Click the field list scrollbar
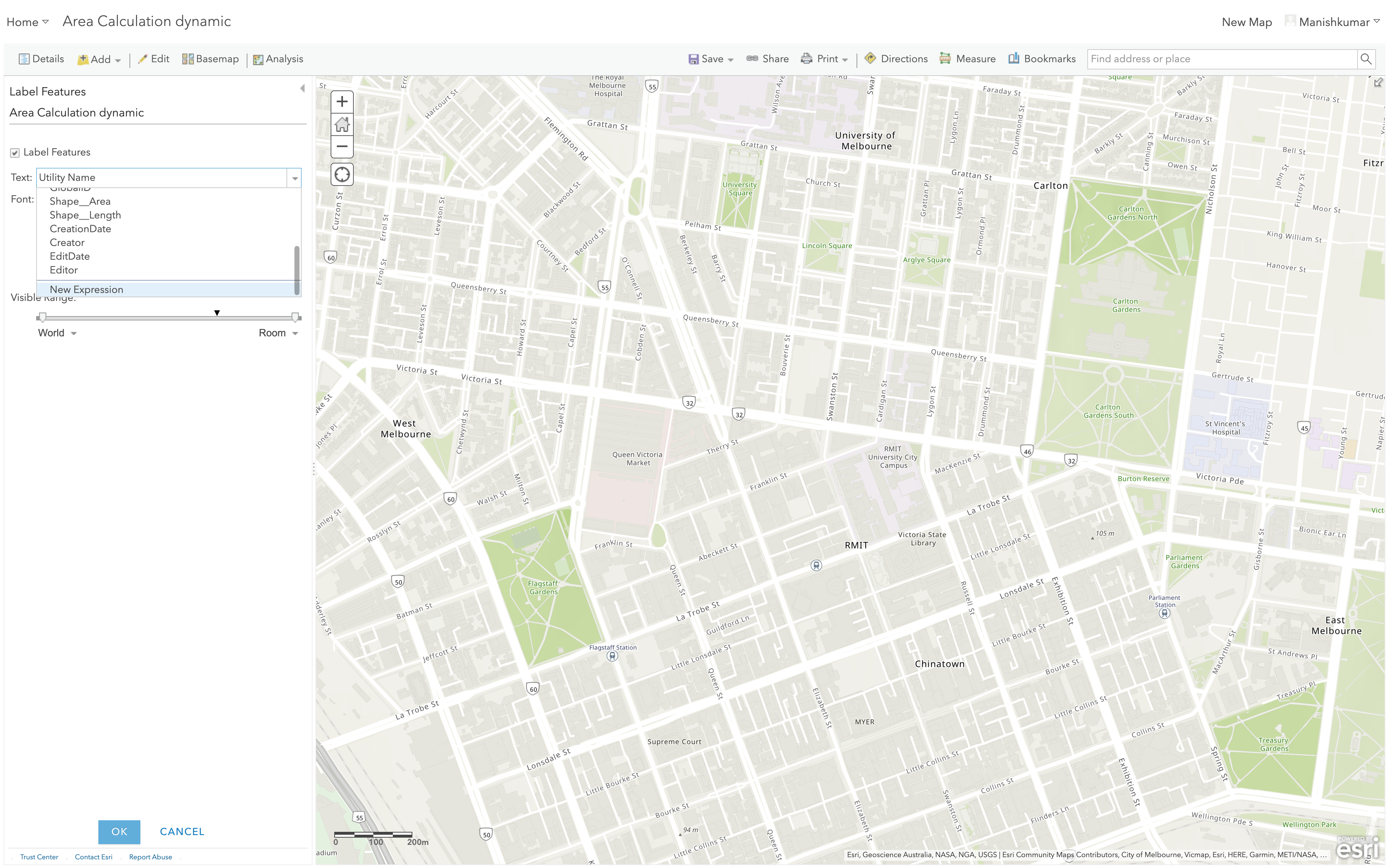 click(x=297, y=271)
